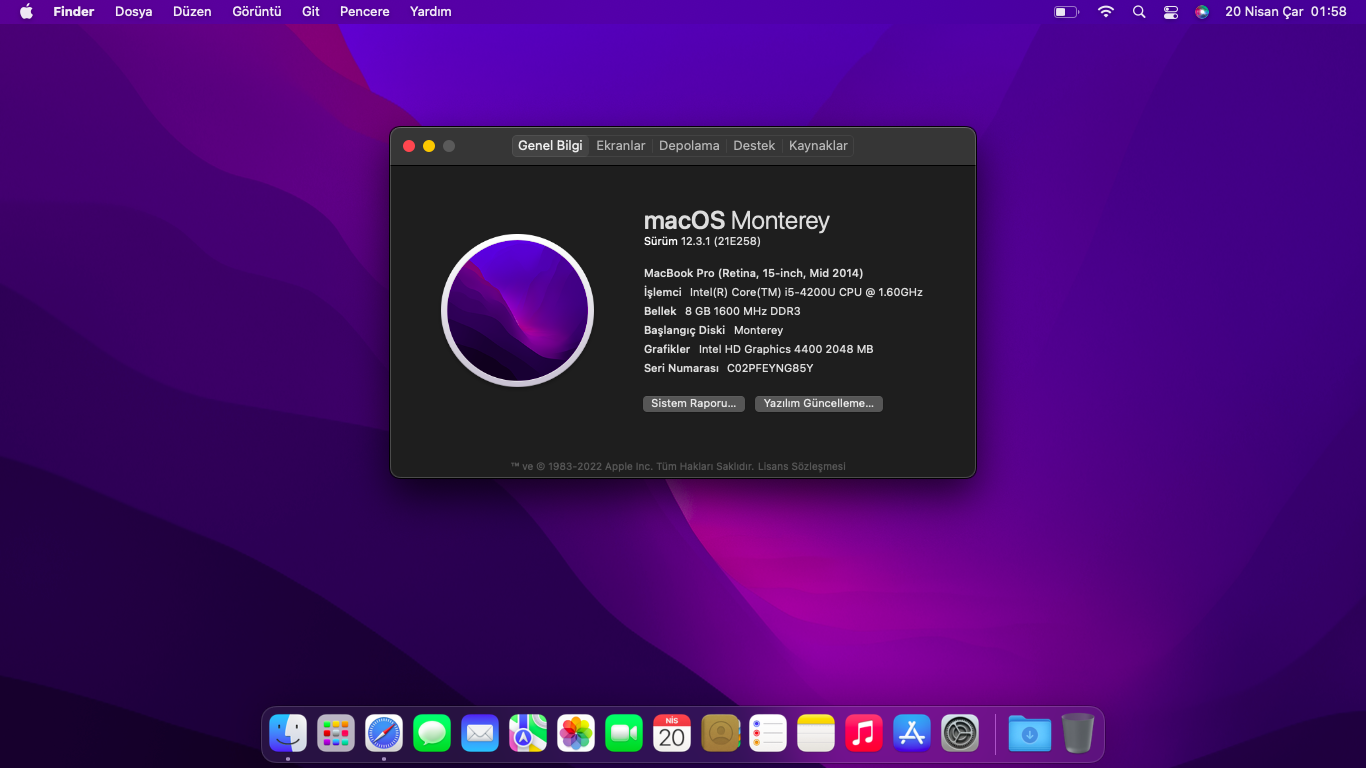The height and width of the screenshot is (768, 1366).
Task: Open the Düzen menu
Action: pos(192,12)
